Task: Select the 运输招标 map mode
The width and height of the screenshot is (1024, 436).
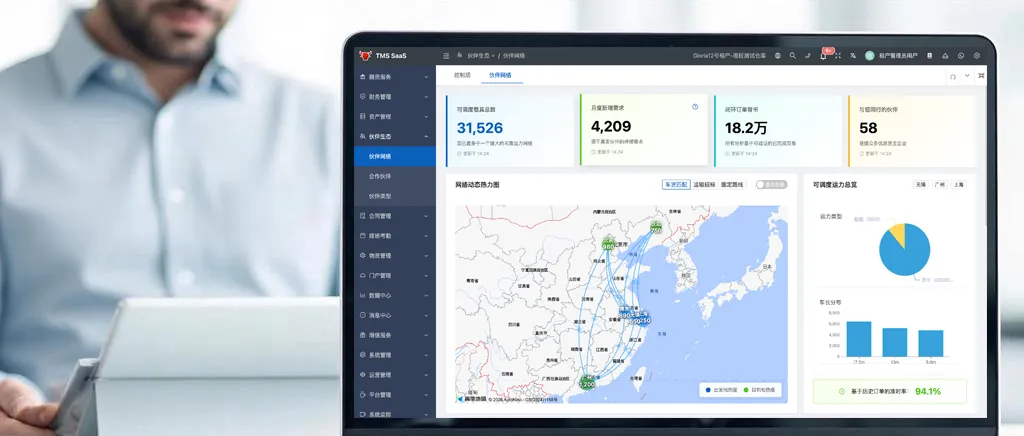Action: 703,185
